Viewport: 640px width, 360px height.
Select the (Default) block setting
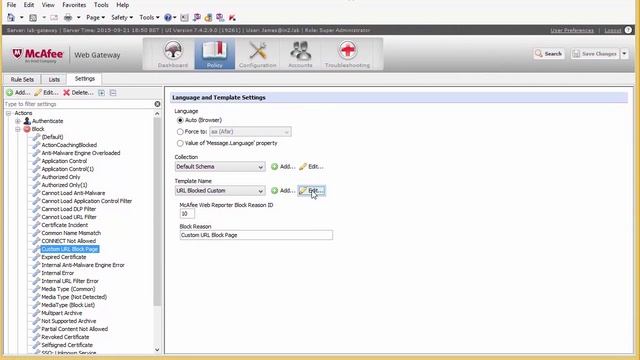pyautogui.click(x=52, y=137)
